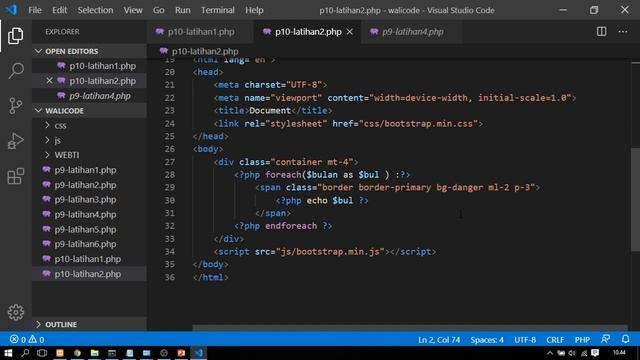Click the VS Code logo in title bar
640x360 pixels.
coord(11,10)
